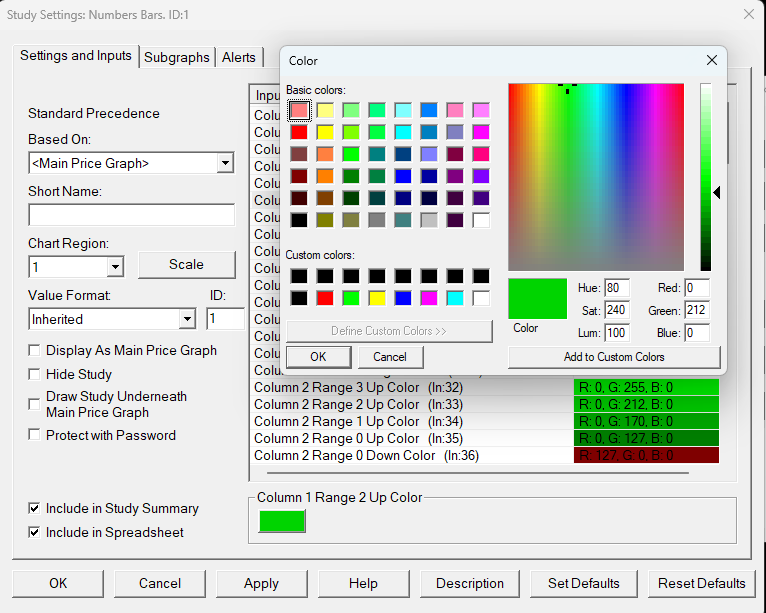Expand the Chart Region dropdown

point(115,267)
